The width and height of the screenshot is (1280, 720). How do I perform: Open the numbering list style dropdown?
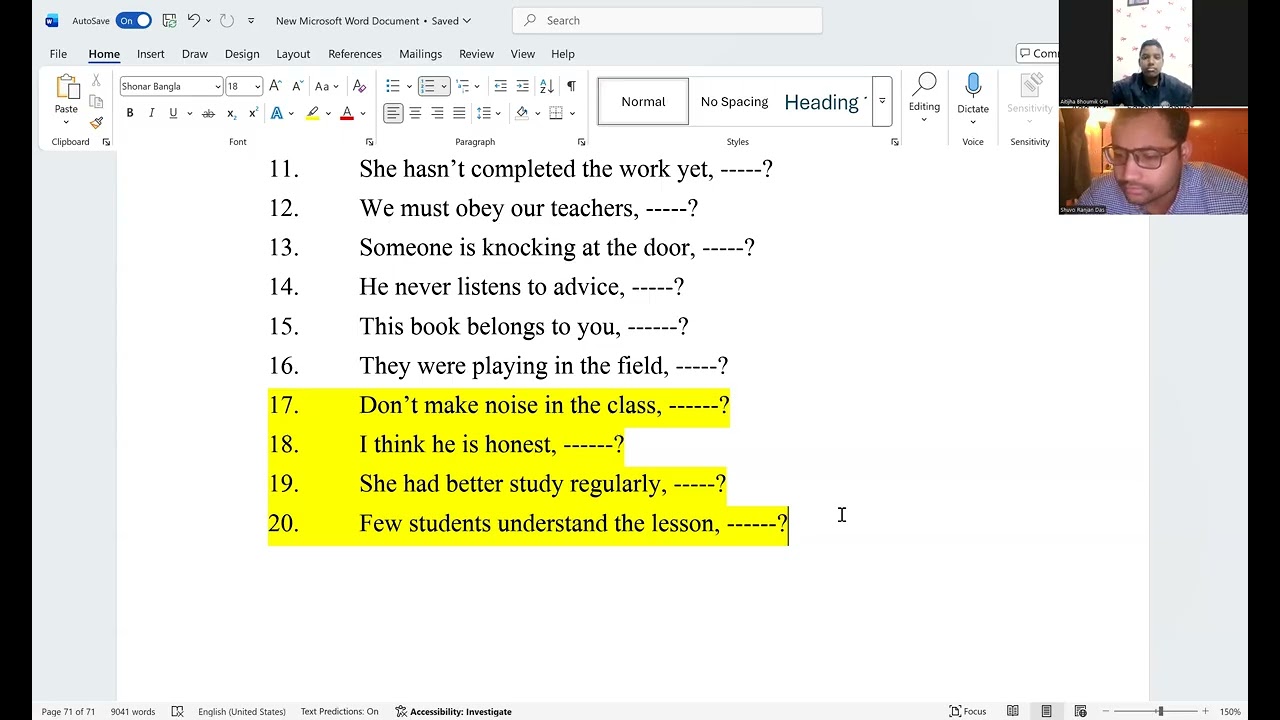coord(444,86)
